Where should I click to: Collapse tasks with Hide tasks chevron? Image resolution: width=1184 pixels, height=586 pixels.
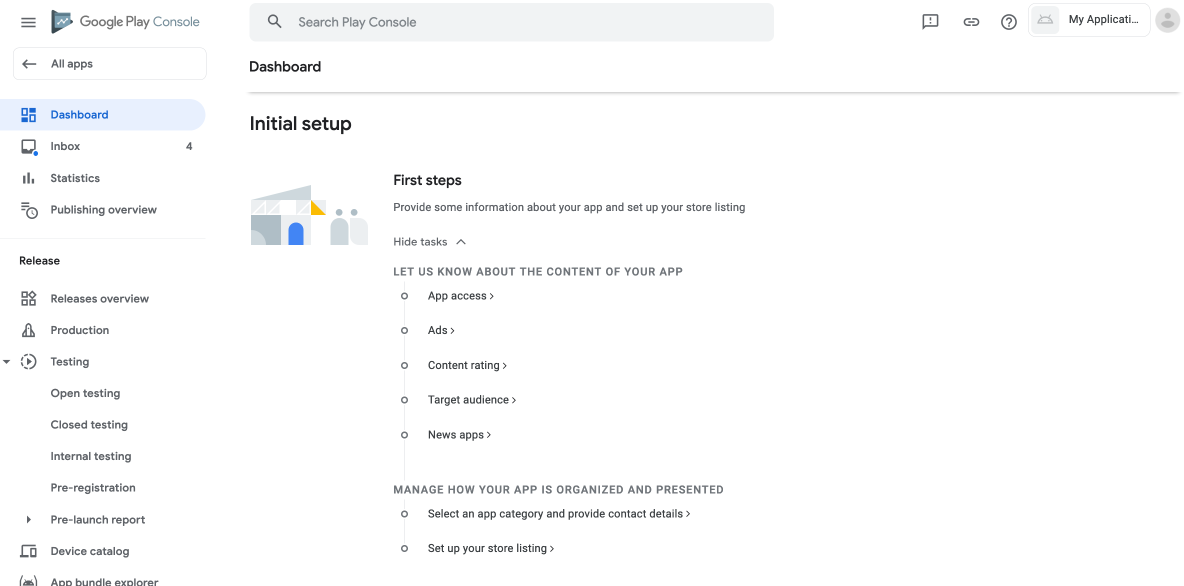click(x=461, y=242)
